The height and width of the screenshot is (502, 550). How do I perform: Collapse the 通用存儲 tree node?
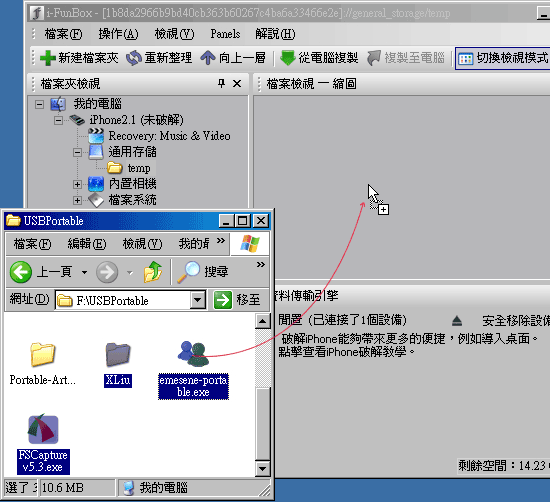pyautogui.click(x=77, y=153)
